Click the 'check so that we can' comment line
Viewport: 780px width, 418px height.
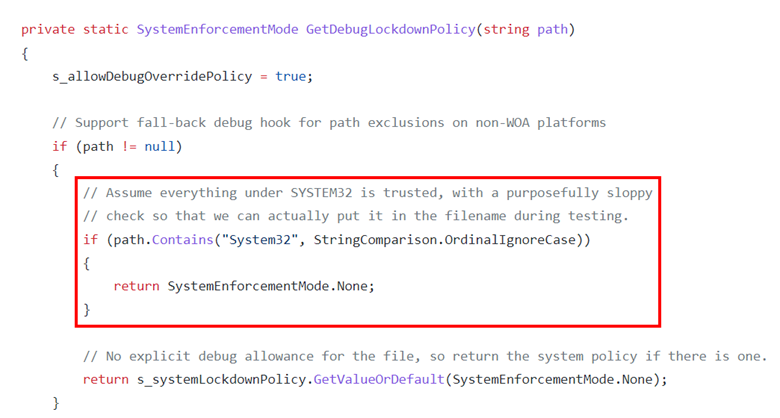356,216
